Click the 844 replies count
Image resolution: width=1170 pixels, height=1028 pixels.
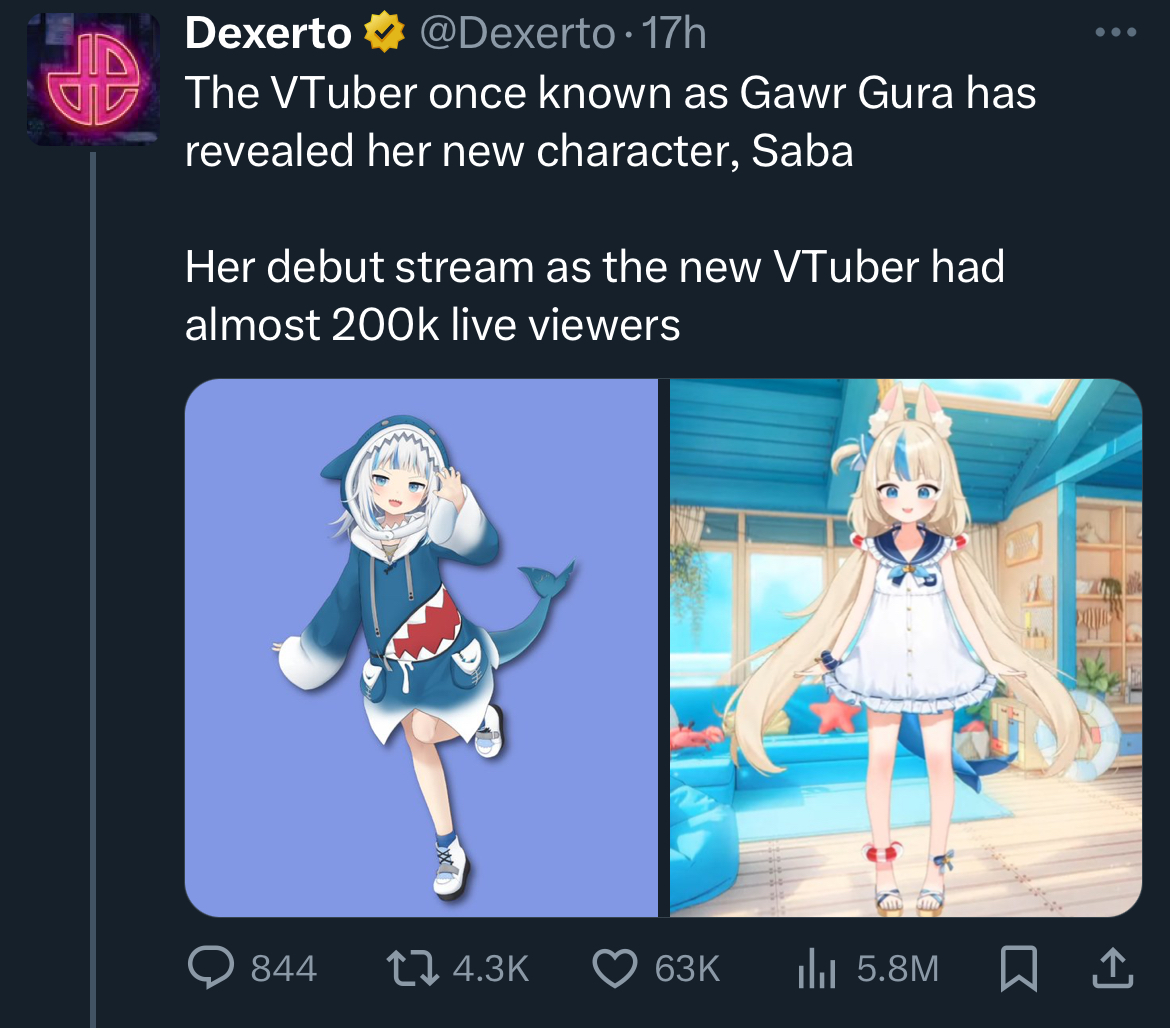click(284, 968)
